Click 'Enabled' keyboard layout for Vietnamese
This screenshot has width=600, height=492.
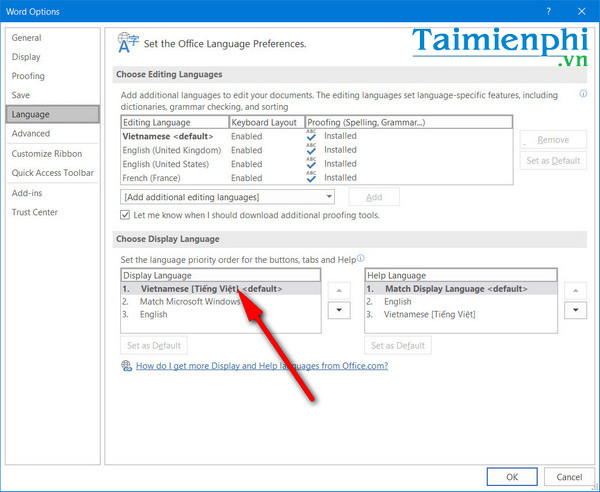pyautogui.click(x=246, y=136)
